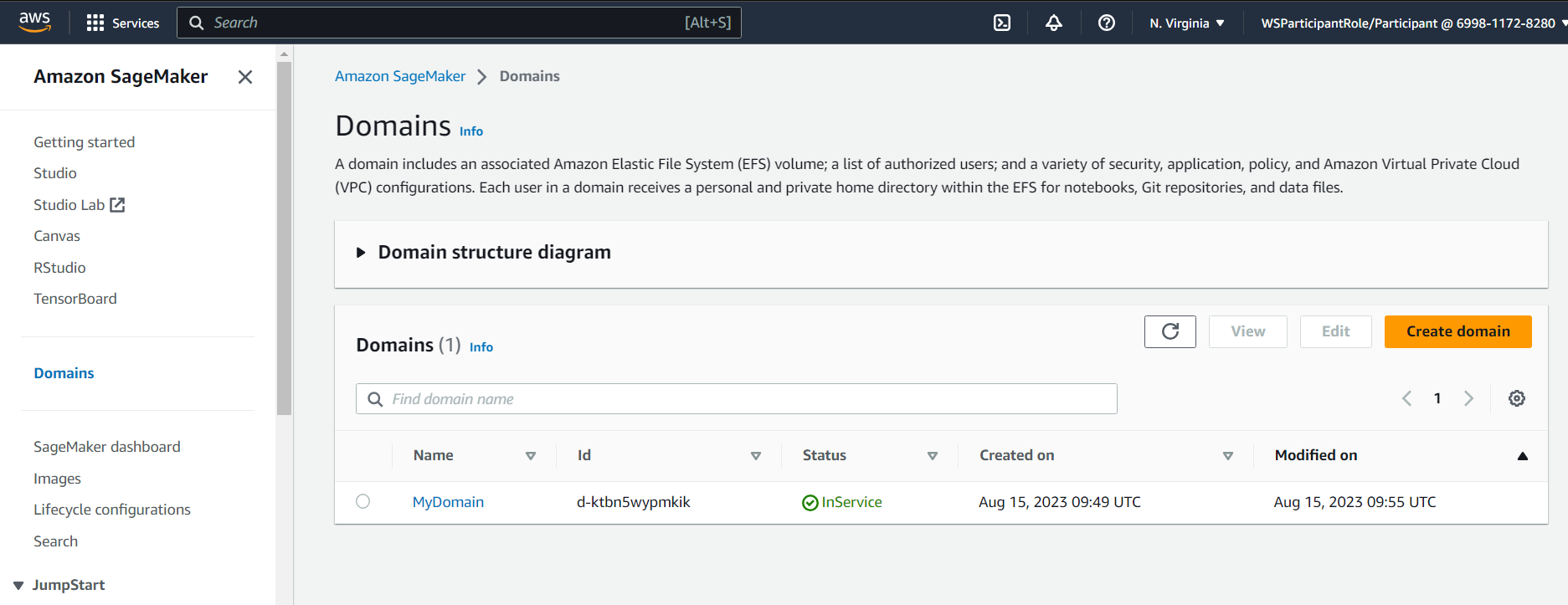
Task: Click the Services label in top bar
Action: point(136,23)
